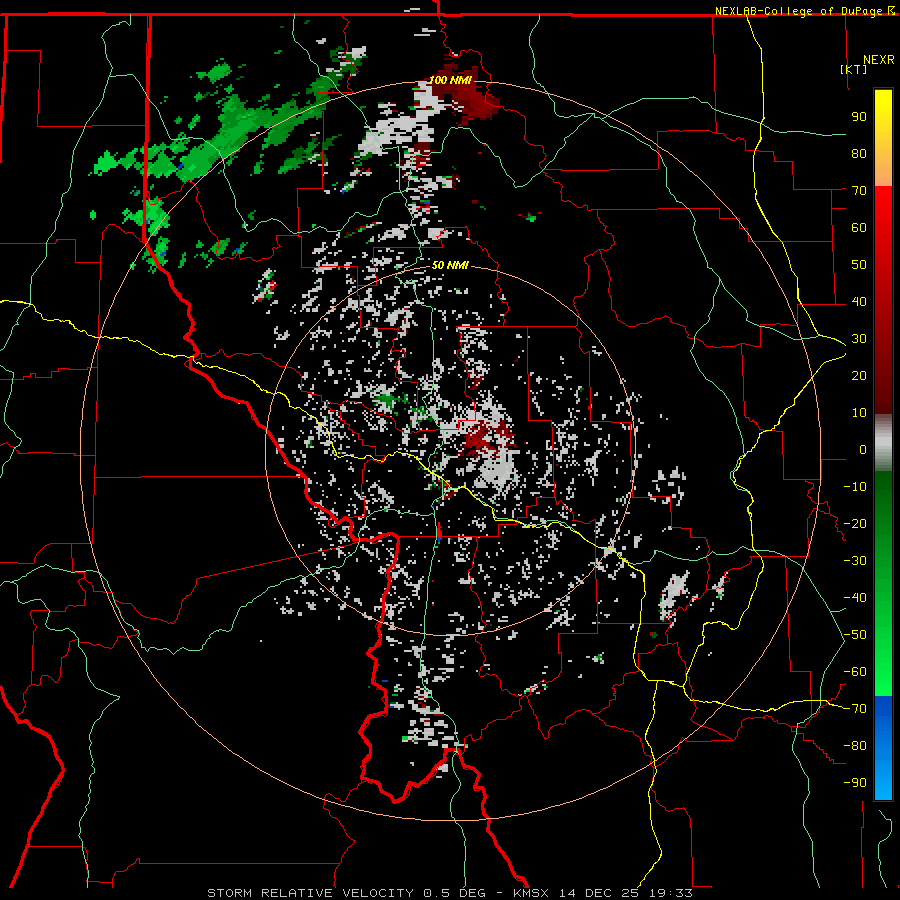Click the positive "60" scale value
Screen dimensions: 900x900
tap(859, 227)
